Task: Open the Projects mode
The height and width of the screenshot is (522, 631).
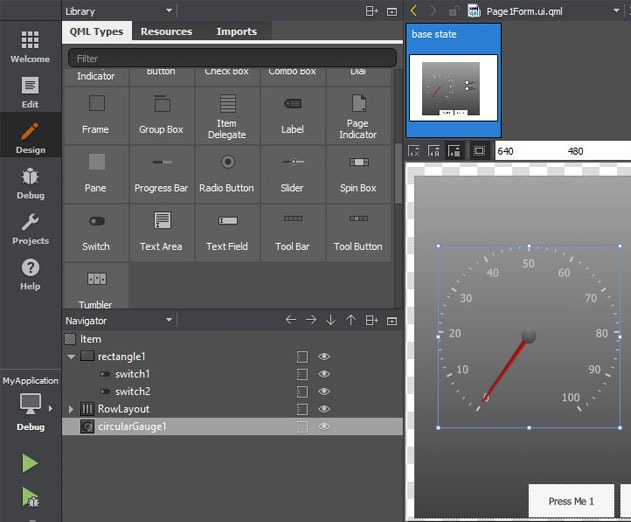Action: (30, 229)
